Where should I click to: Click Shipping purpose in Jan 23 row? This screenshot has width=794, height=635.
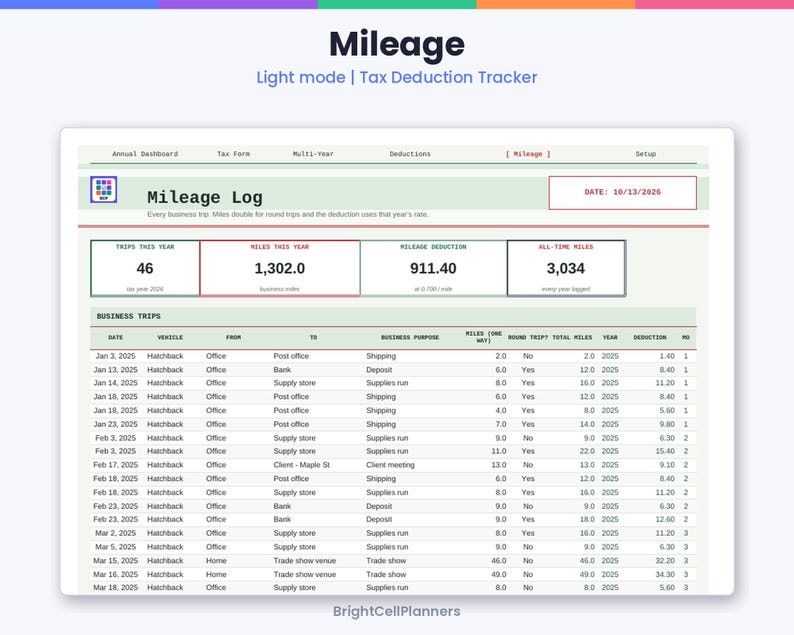point(381,424)
